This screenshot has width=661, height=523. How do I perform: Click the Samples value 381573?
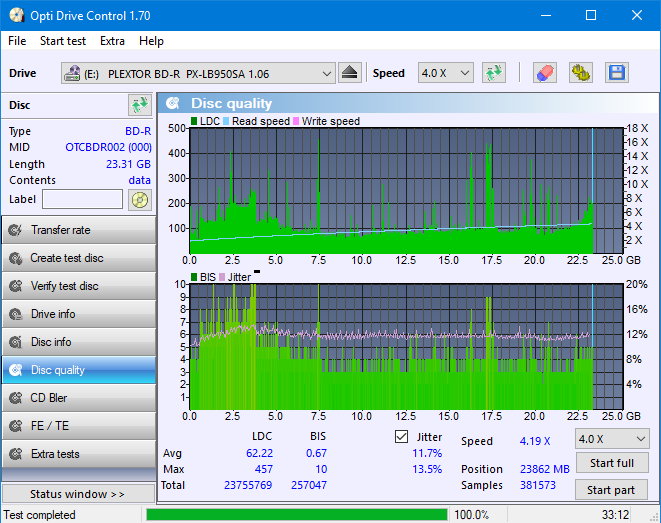[537, 485]
